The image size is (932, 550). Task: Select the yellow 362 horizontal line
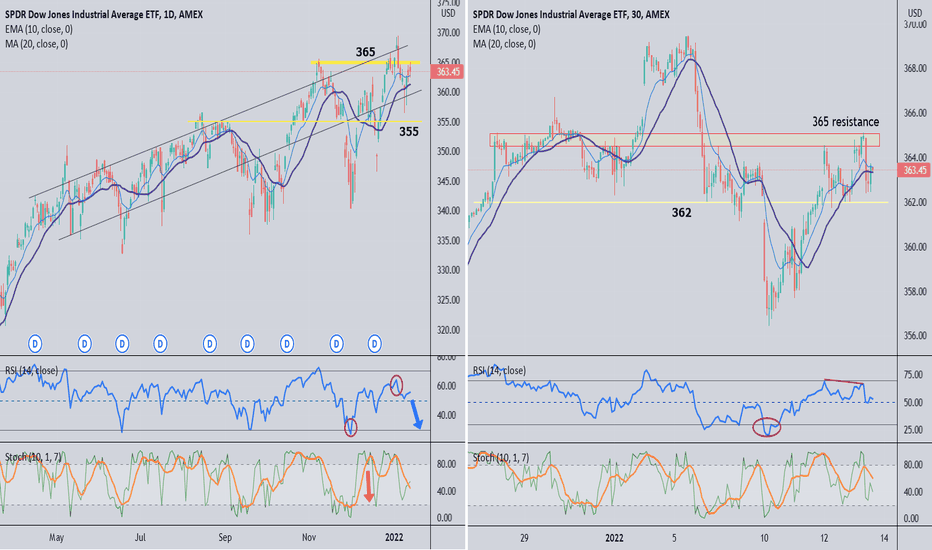(681, 202)
